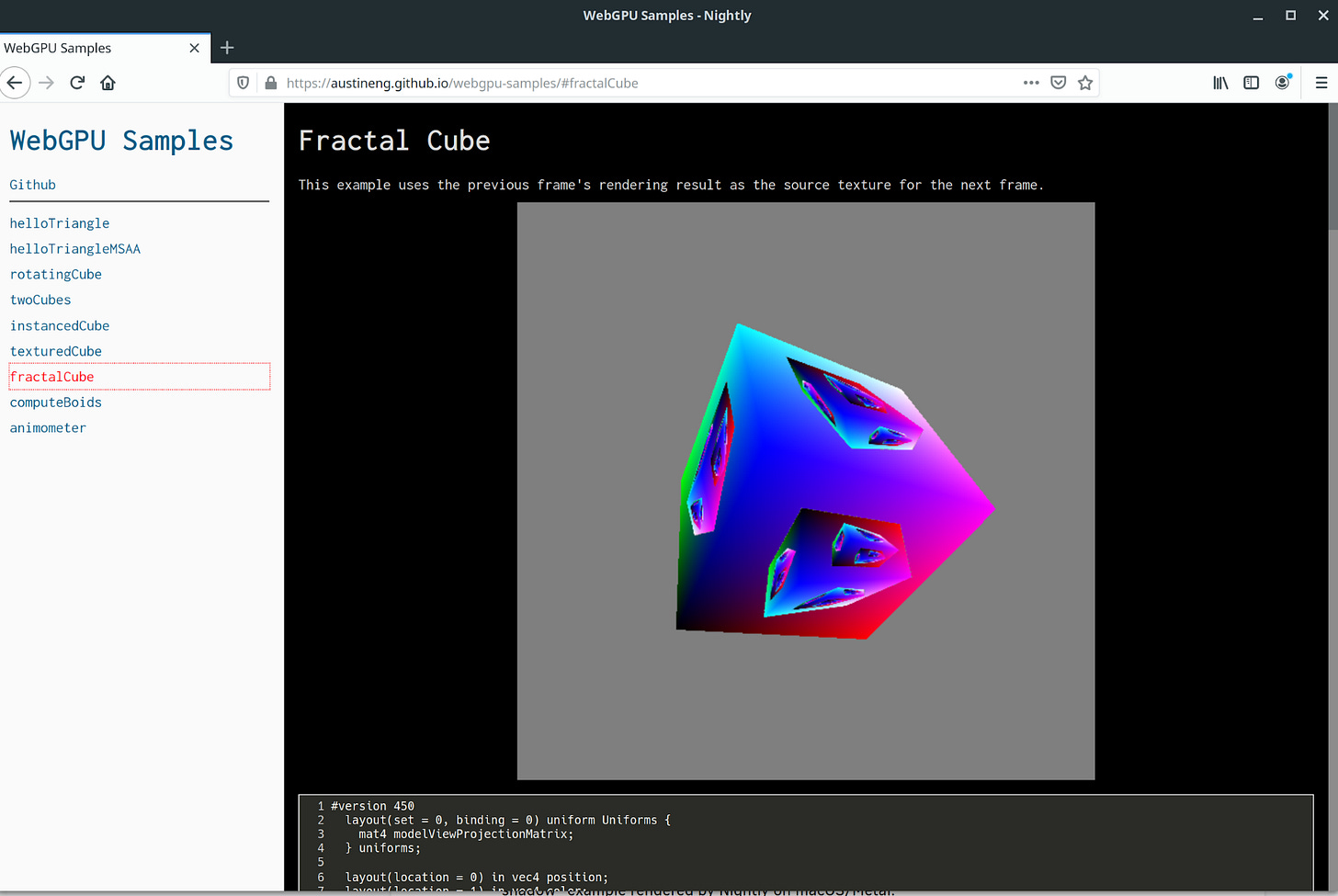1338x896 pixels.
Task: Click the padlock site security icon
Action: pos(270,83)
